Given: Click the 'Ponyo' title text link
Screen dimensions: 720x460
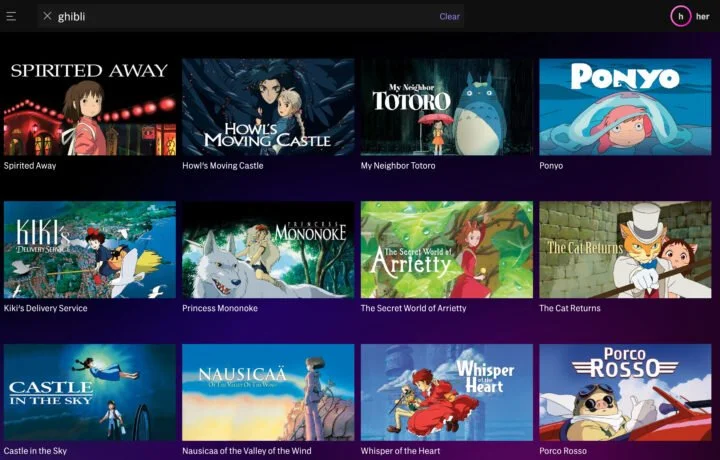Looking at the screenshot, I should pyautogui.click(x=551, y=165).
